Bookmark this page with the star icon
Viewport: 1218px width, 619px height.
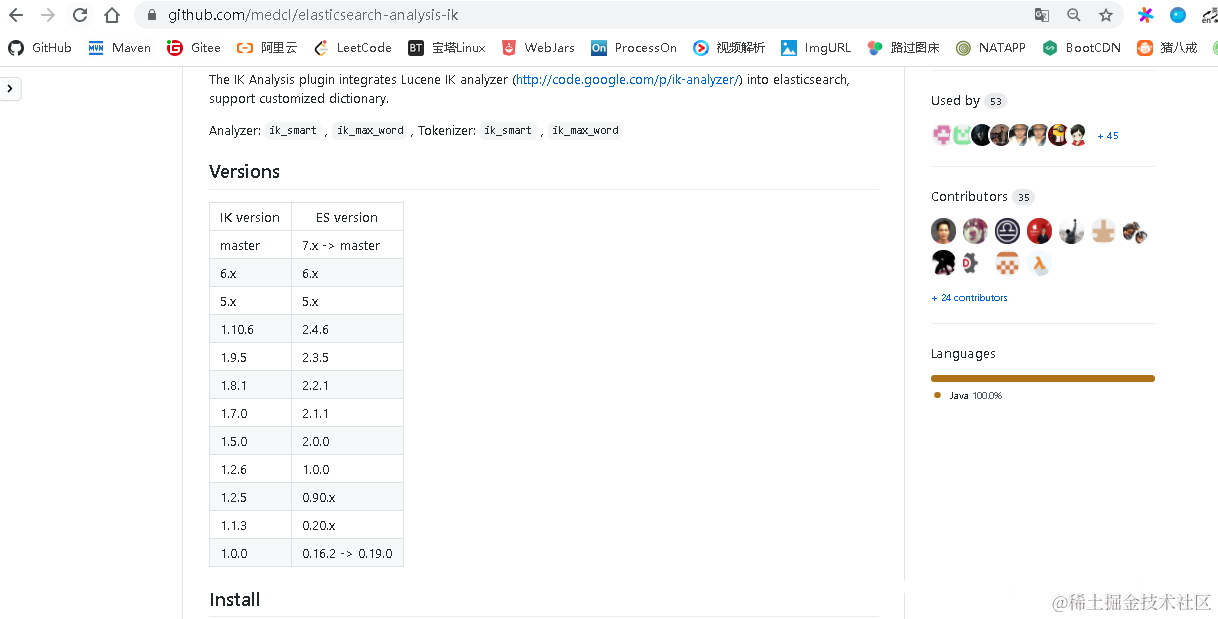click(1106, 15)
